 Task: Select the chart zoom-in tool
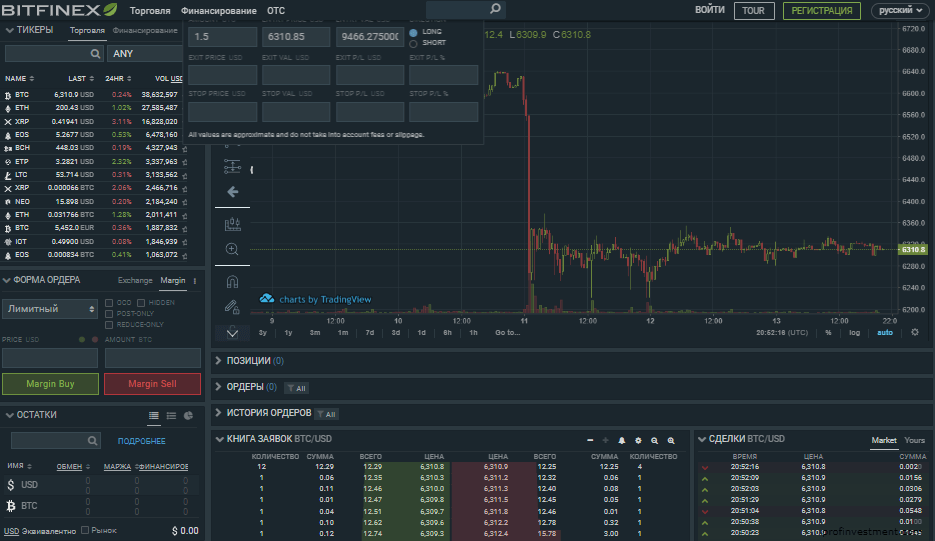pos(232,249)
